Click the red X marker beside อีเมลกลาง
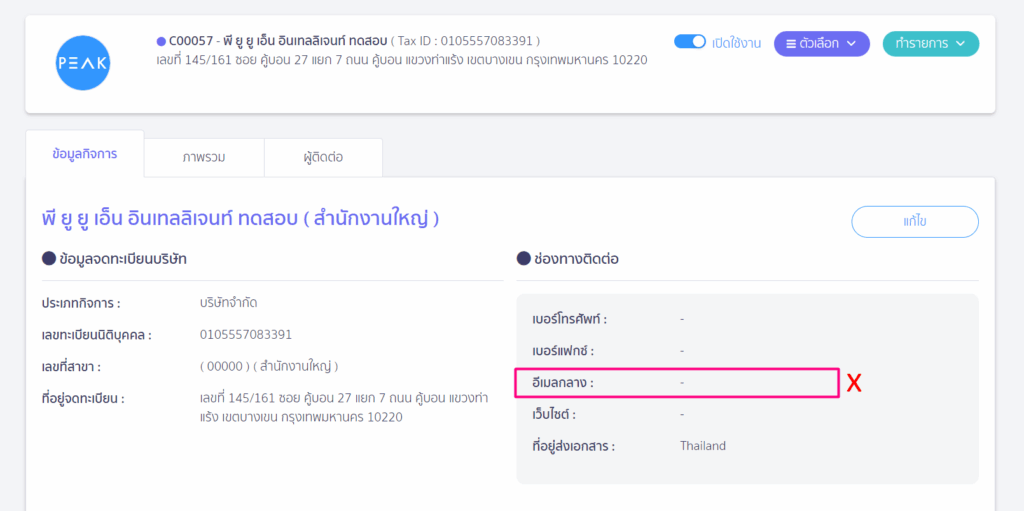The image size is (1024, 511). click(855, 382)
